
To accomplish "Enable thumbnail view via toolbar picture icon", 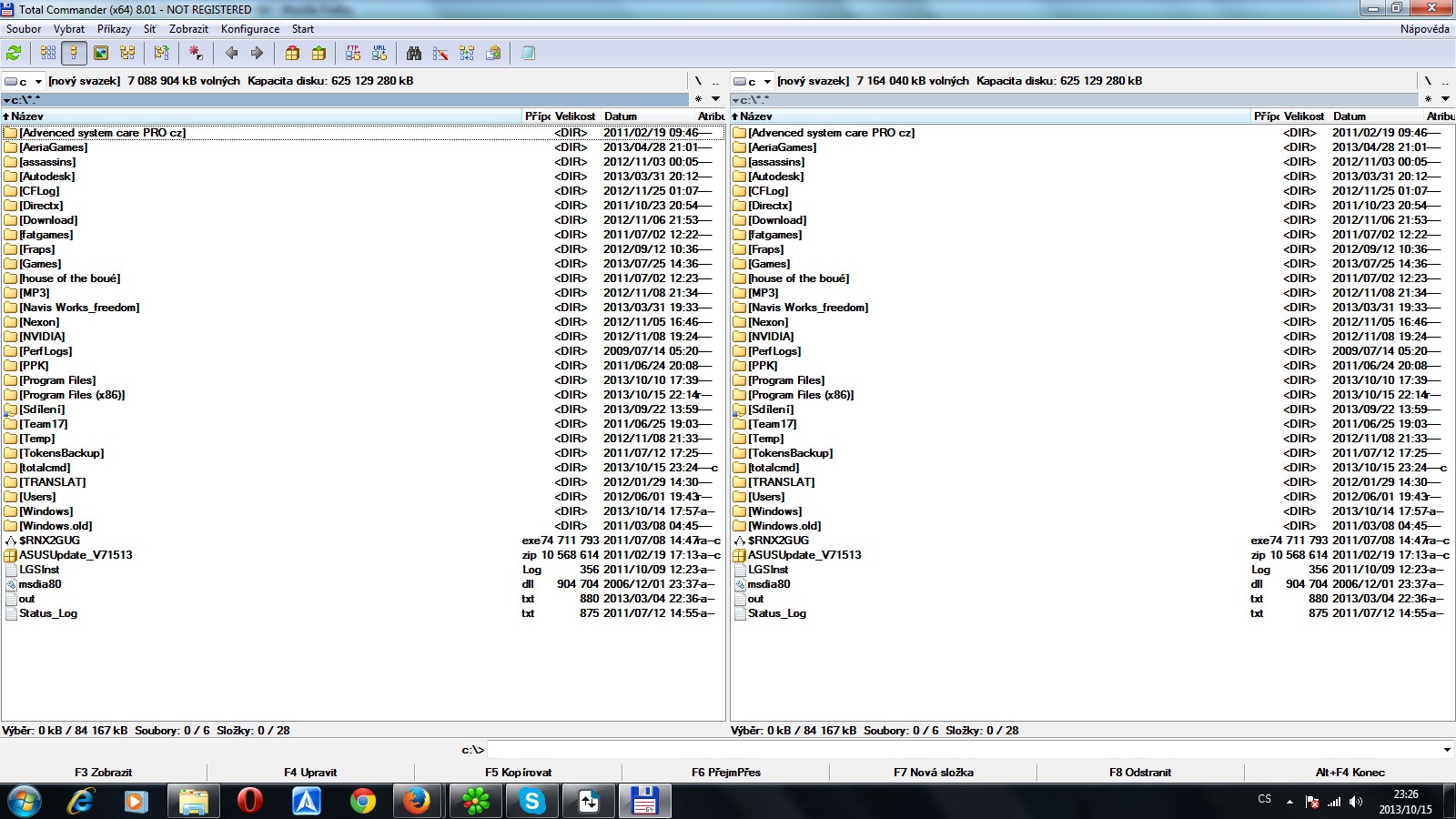I will pyautogui.click(x=101, y=53).
